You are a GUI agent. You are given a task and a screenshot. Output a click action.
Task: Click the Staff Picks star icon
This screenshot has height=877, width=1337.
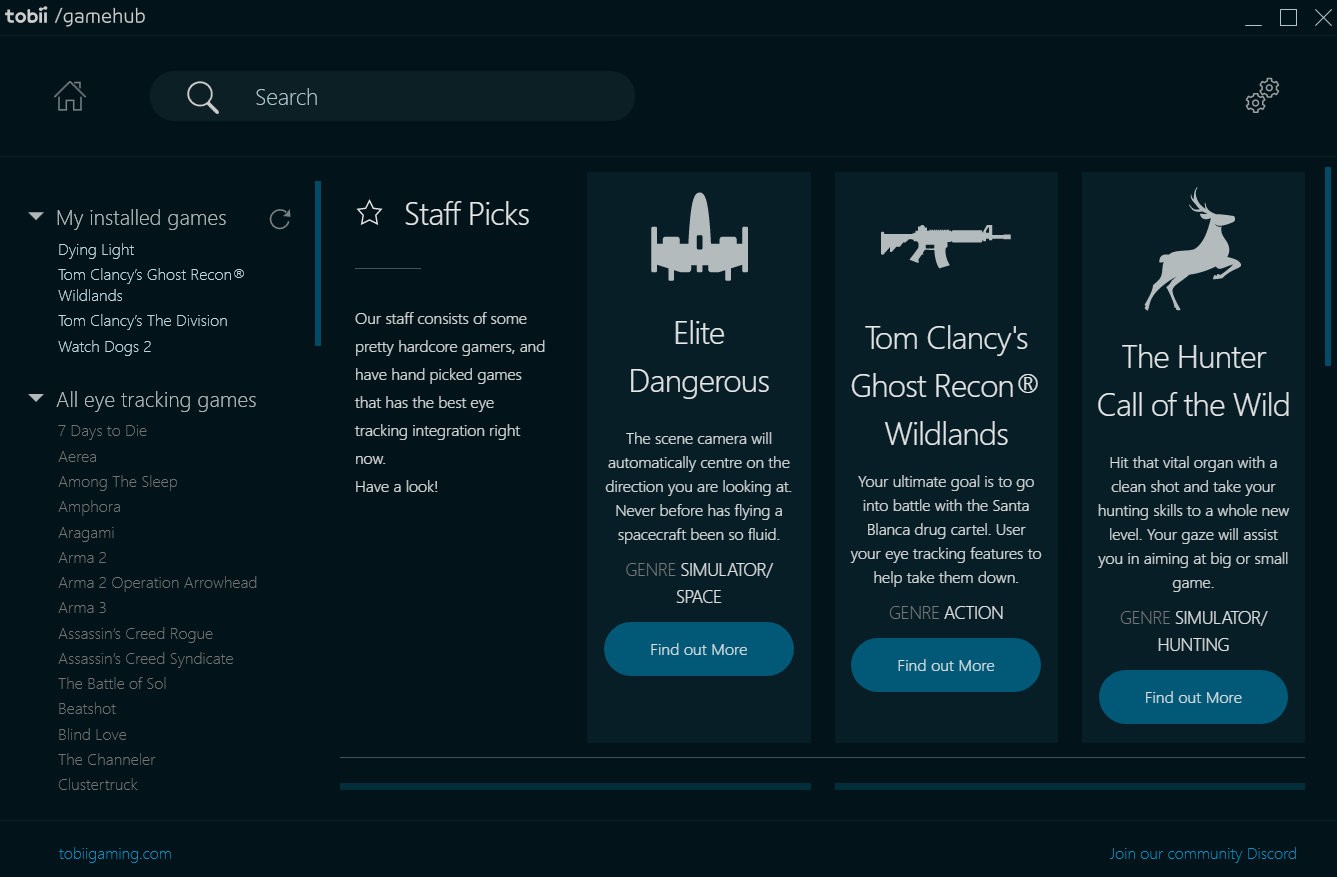(x=370, y=213)
